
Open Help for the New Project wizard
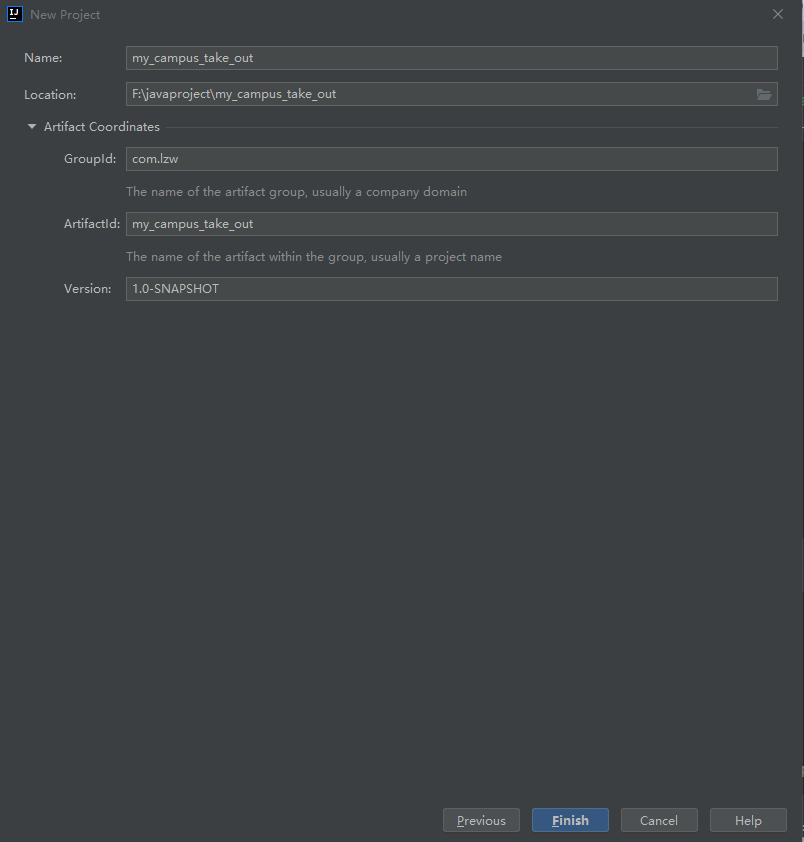tap(748, 820)
